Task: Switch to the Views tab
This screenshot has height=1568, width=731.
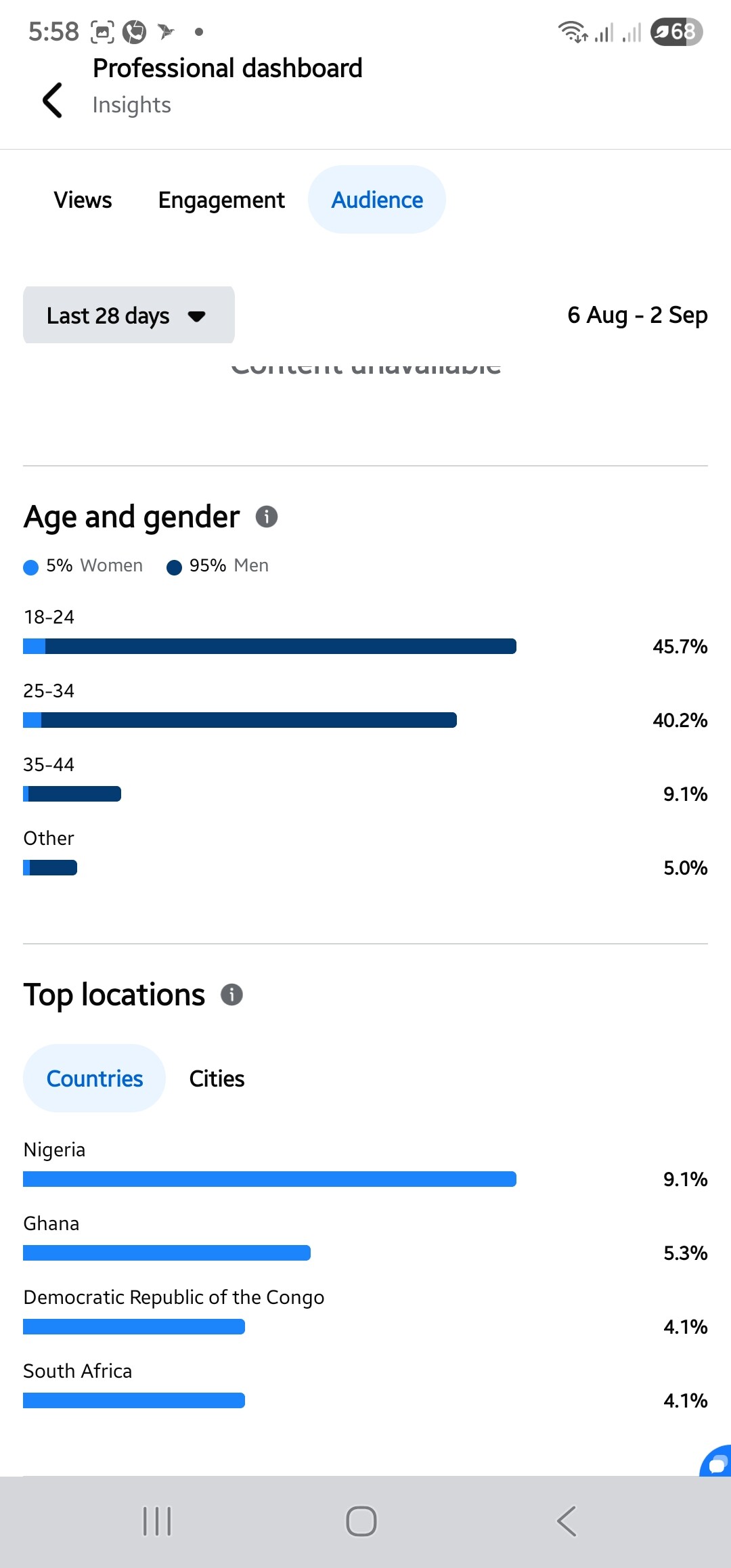Action: click(x=83, y=200)
